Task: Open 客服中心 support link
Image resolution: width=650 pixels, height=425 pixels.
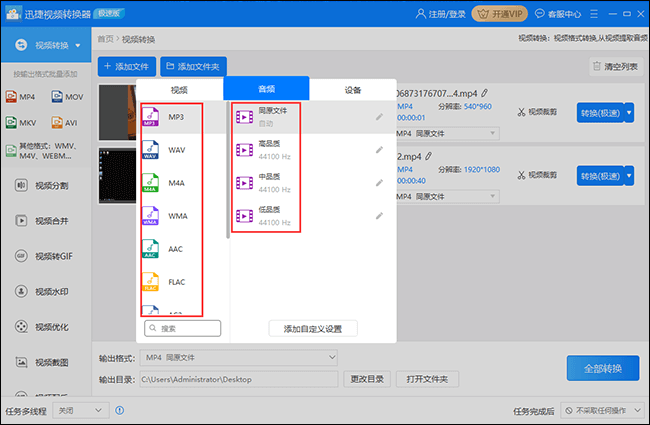Action: pyautogui.click(x=558, y=14)
